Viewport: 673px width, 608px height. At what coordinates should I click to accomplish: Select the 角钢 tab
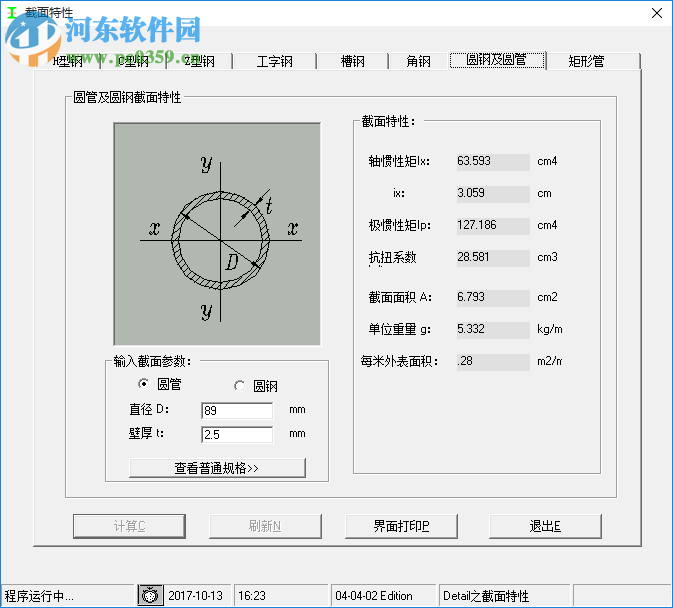(x=418, y=61)
